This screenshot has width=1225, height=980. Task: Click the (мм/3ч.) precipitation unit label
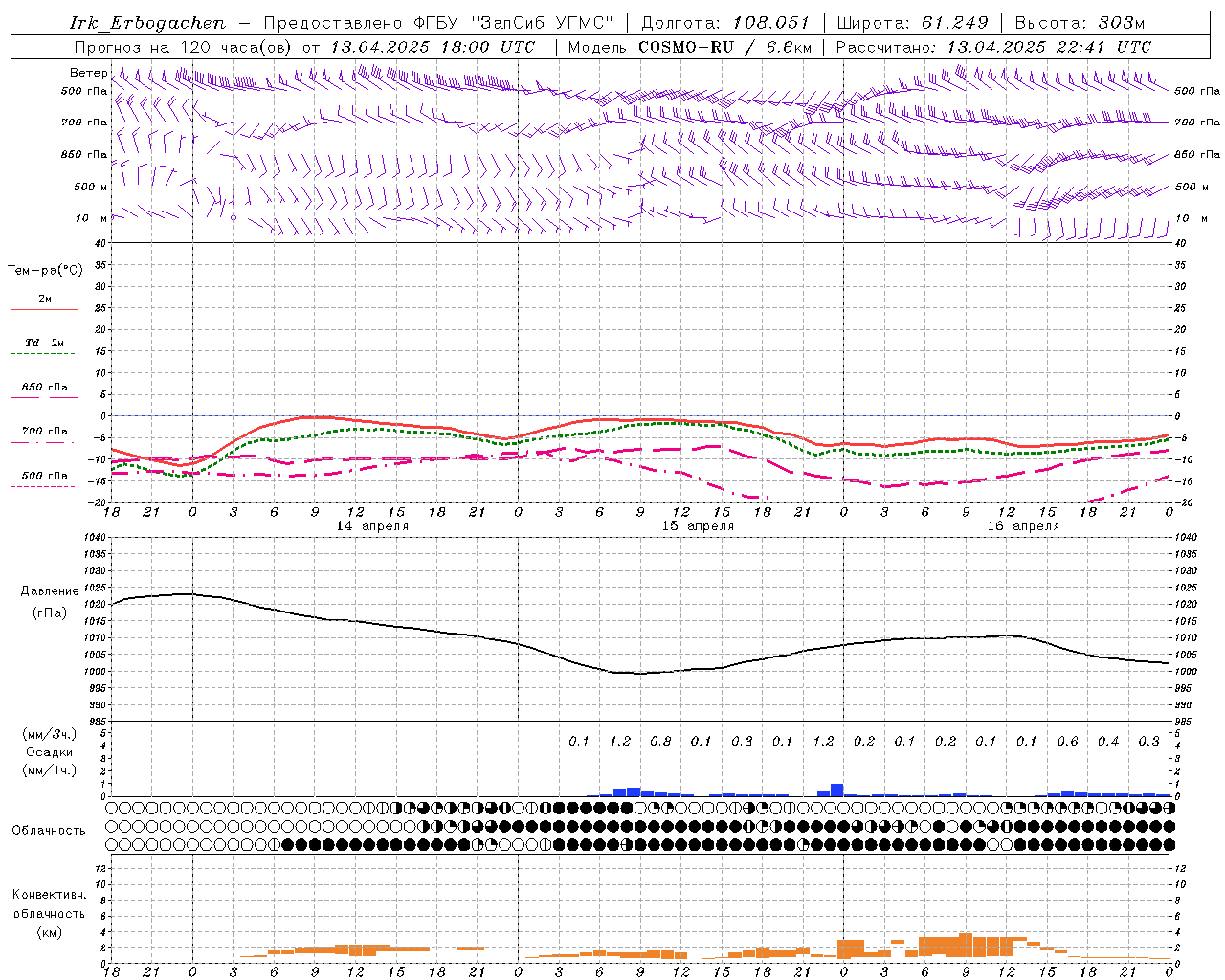49,734
